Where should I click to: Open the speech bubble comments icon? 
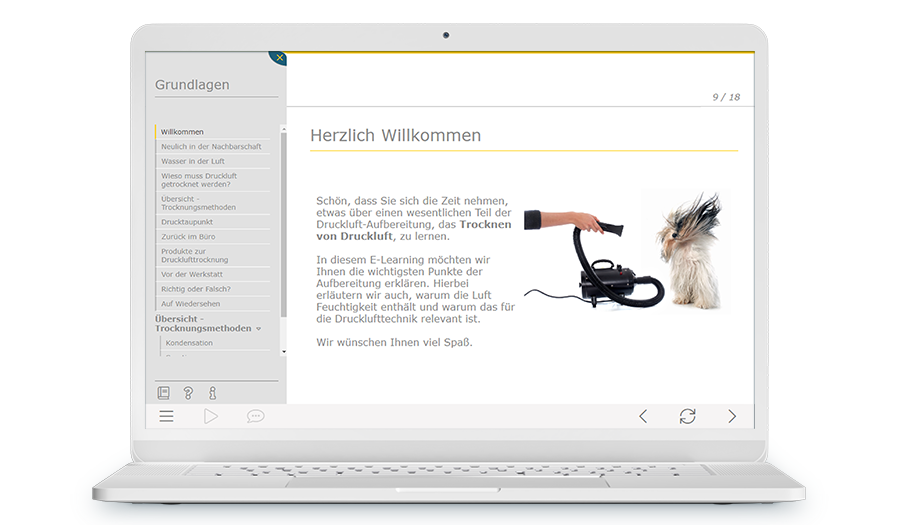255,416
